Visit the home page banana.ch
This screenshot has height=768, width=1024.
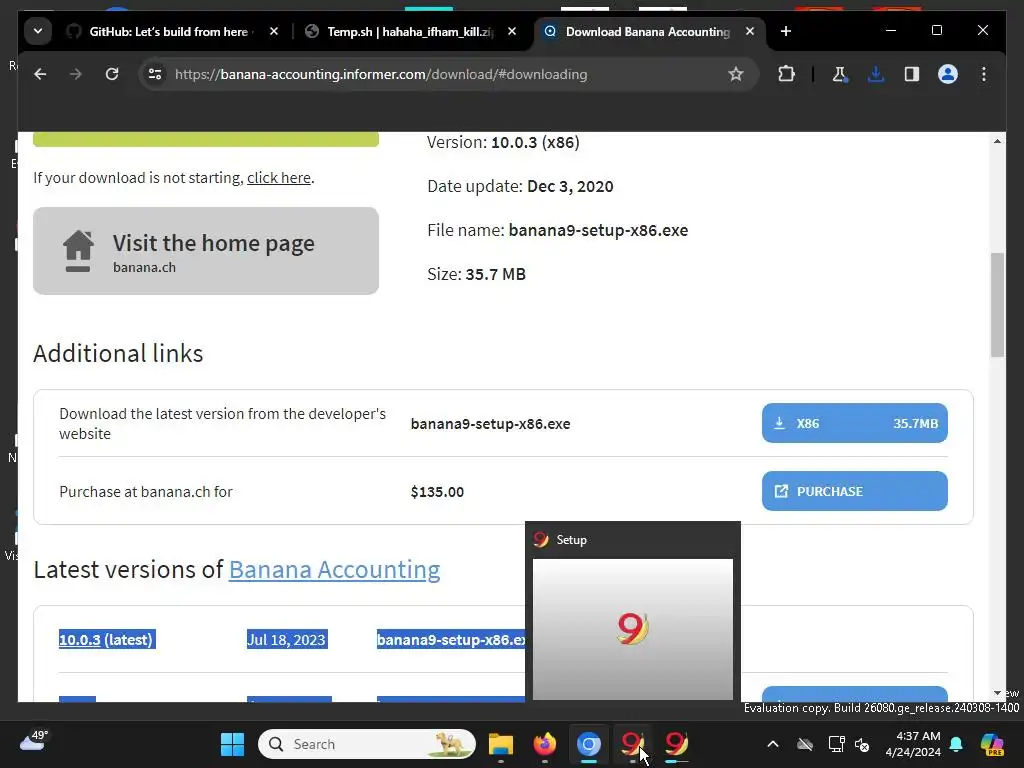(206, 251)
